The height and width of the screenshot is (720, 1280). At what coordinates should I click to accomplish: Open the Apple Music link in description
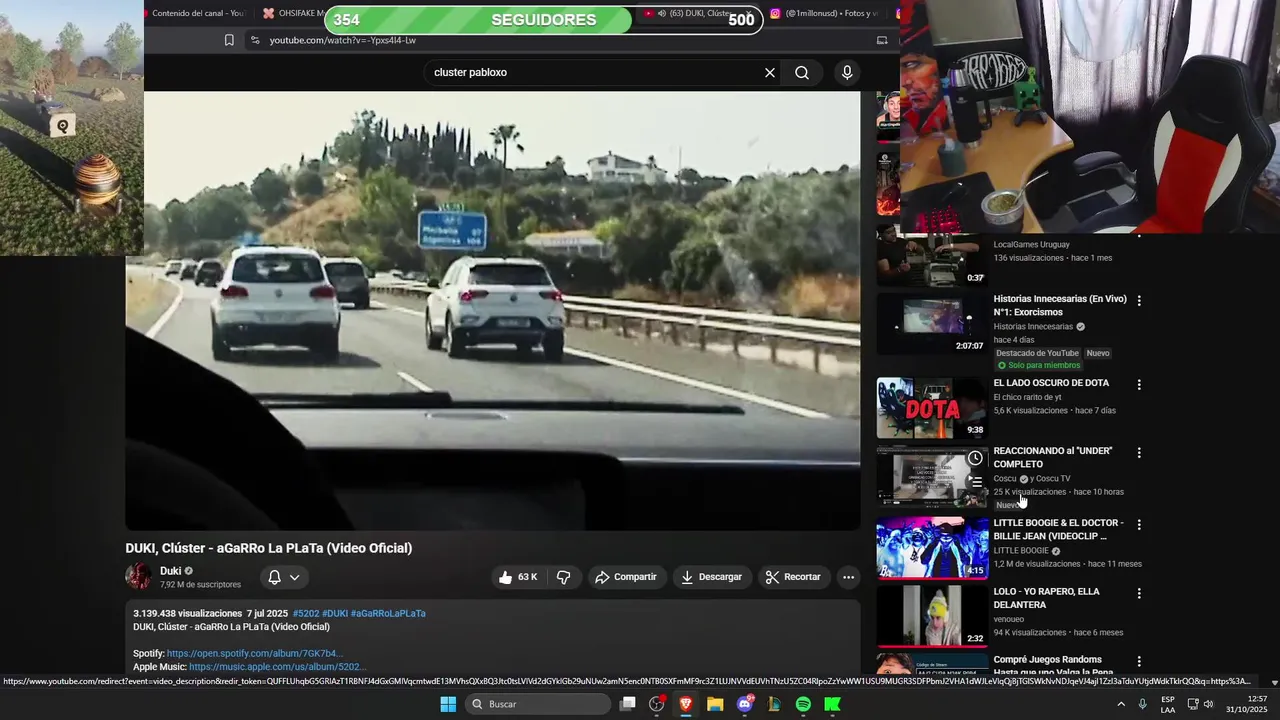click(277, 667)
